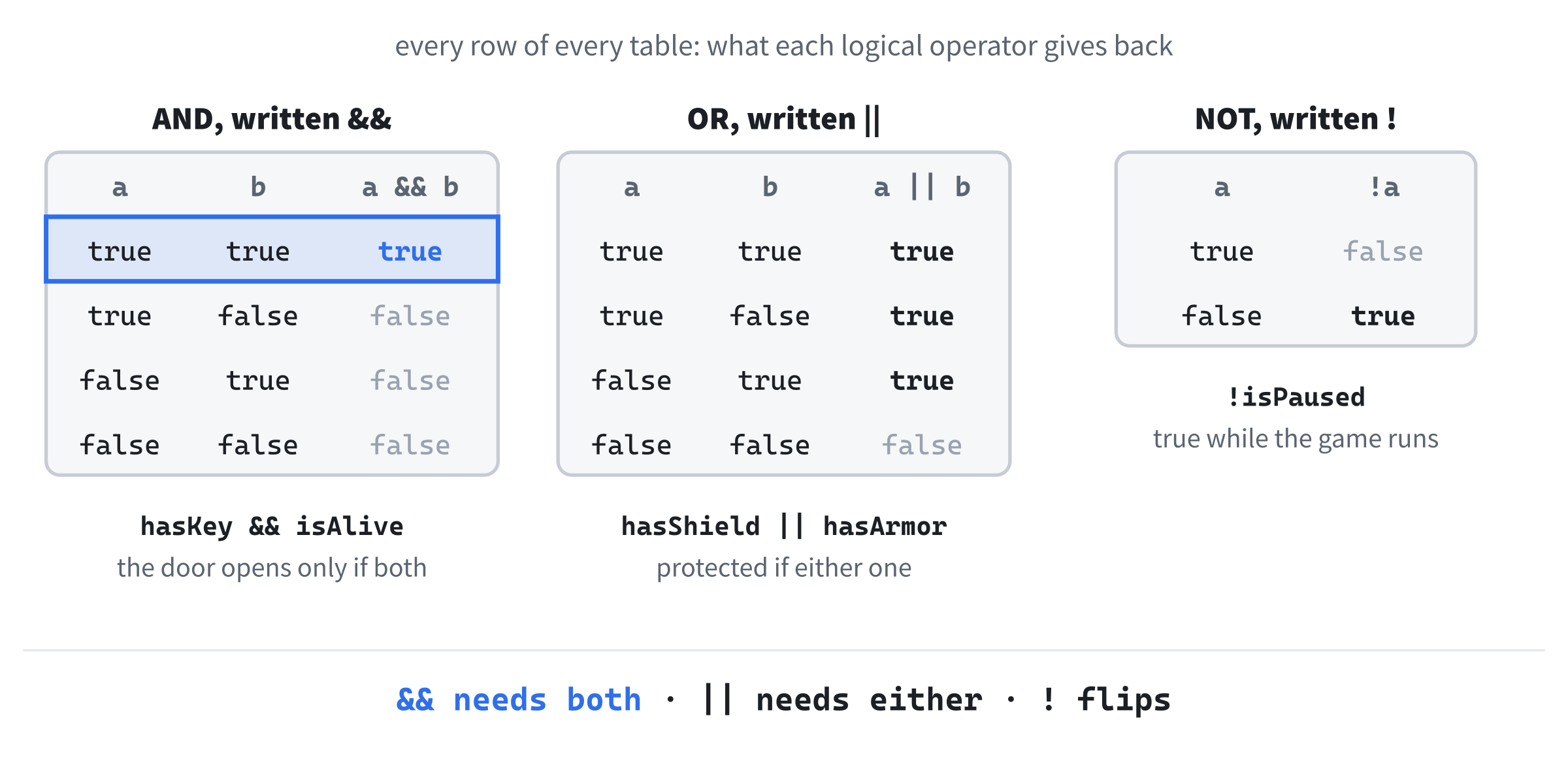This screenshot has height=761, width=1568.
Task: Click the blue '&& needs both' footer text
Action: click(x=519, y=700)
